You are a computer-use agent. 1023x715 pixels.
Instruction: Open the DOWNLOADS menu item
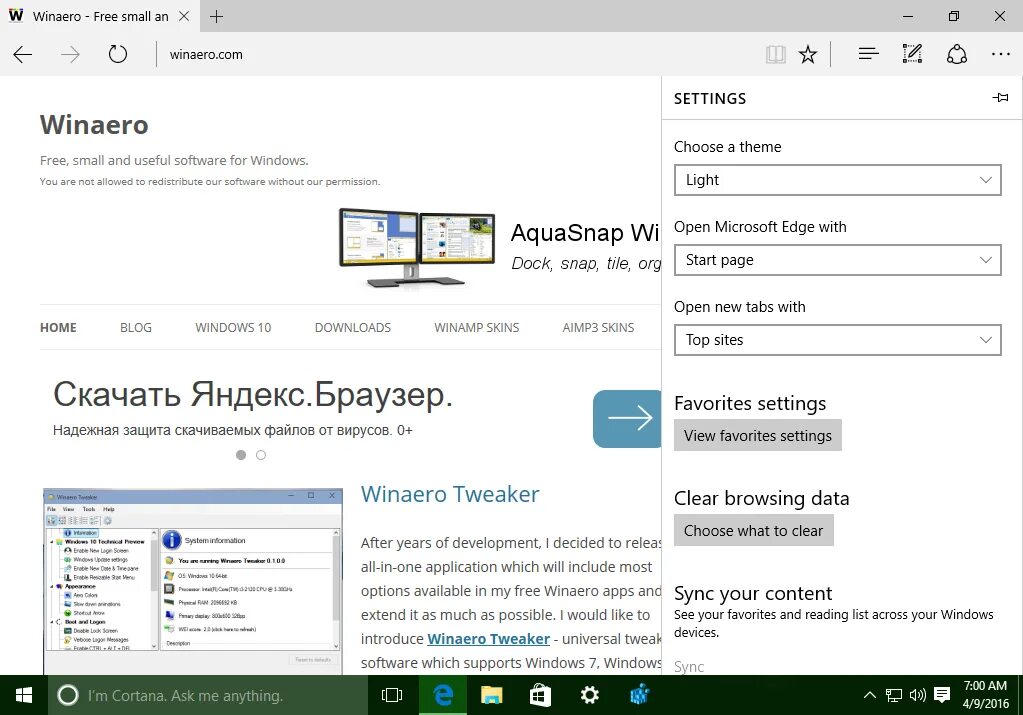pyautogui.click(x=352, y=327)
